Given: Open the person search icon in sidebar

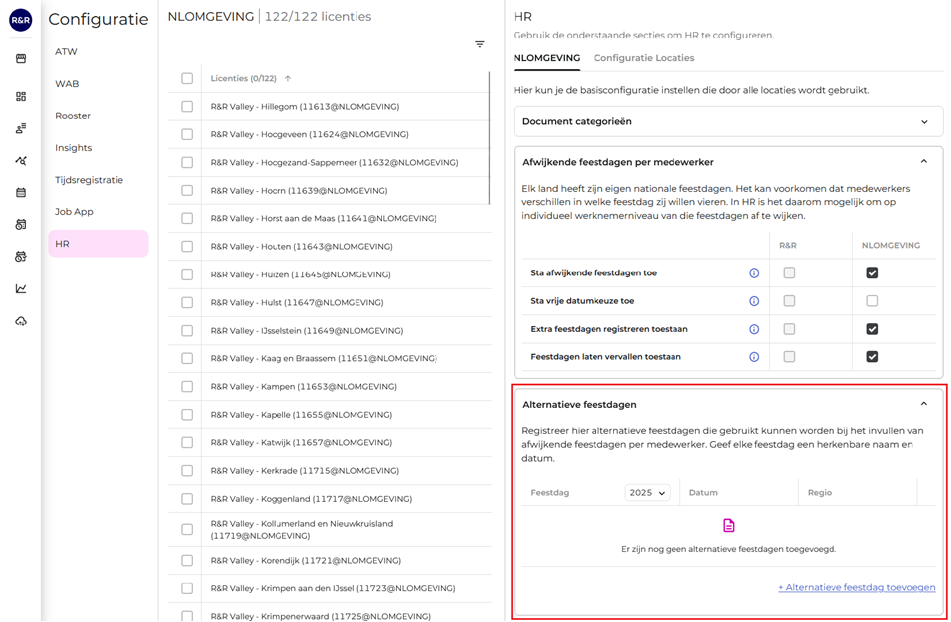Looking at the screenshot, I should coord(21,161).
